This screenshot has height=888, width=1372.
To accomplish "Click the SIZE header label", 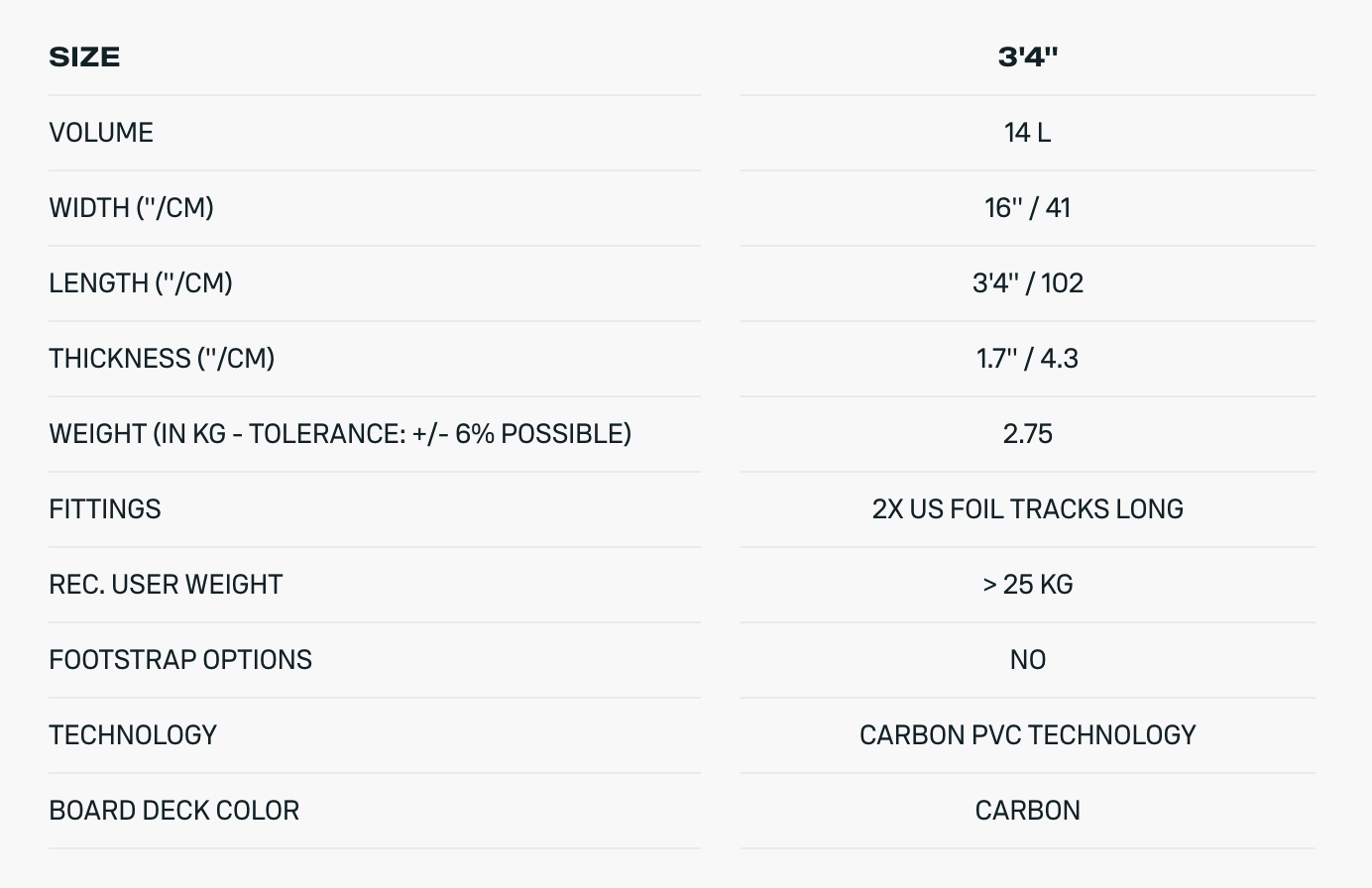I will (x=84, y=57).
